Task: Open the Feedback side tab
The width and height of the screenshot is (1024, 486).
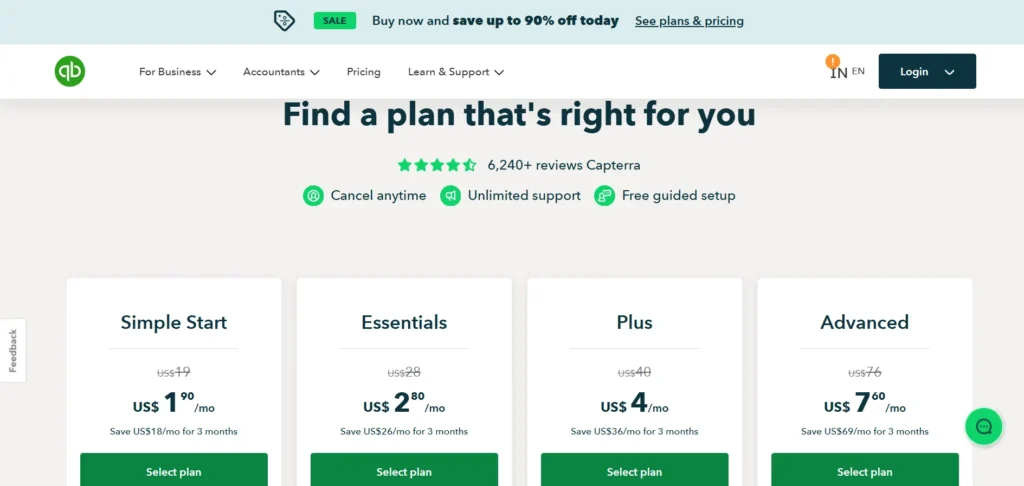Action: click(13, 351)
